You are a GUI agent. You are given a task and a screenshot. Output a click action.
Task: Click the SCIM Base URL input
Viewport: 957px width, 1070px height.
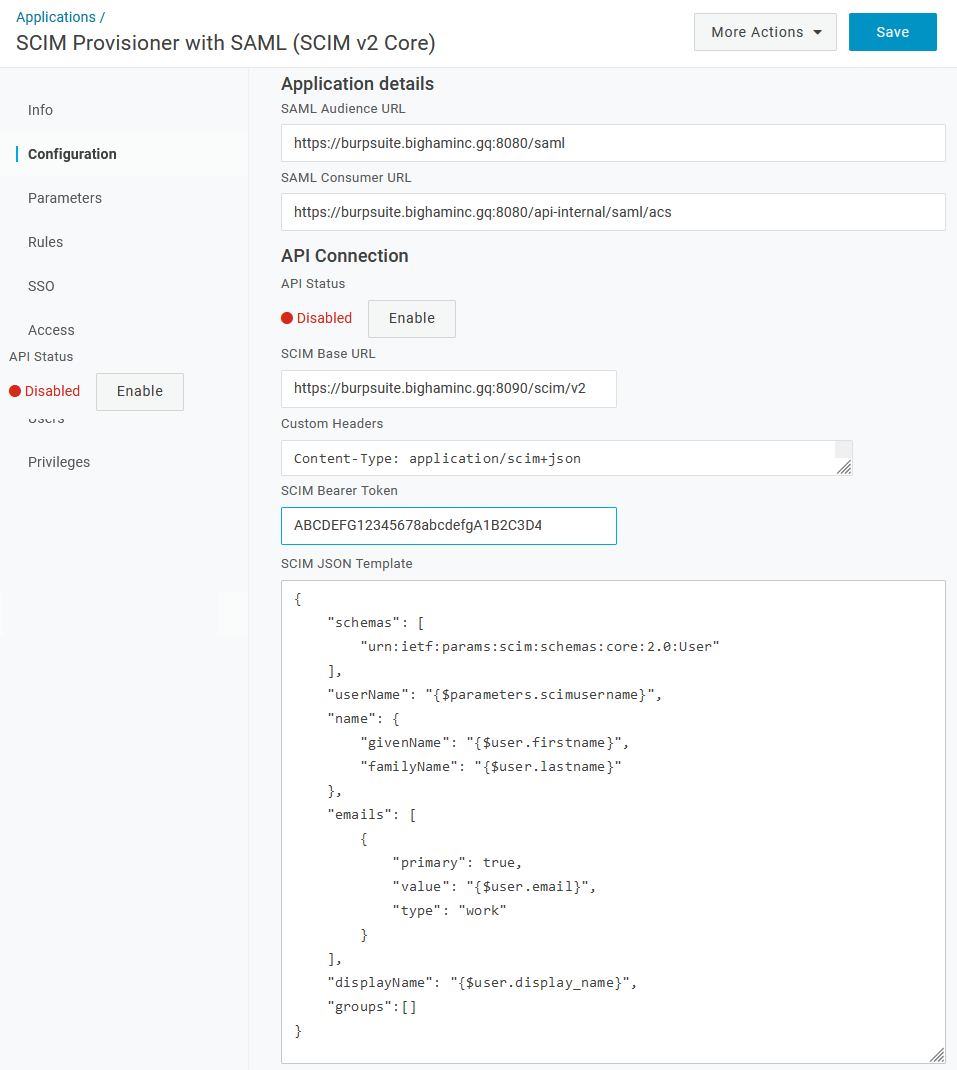tap(448, 389)
